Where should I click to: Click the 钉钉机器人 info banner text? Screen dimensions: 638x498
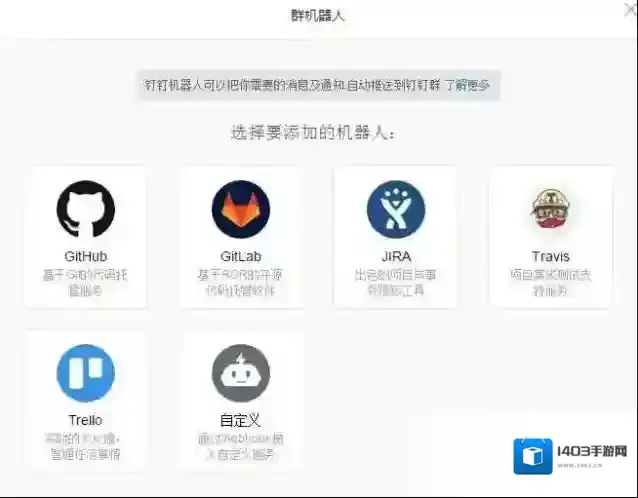[292, 85]
